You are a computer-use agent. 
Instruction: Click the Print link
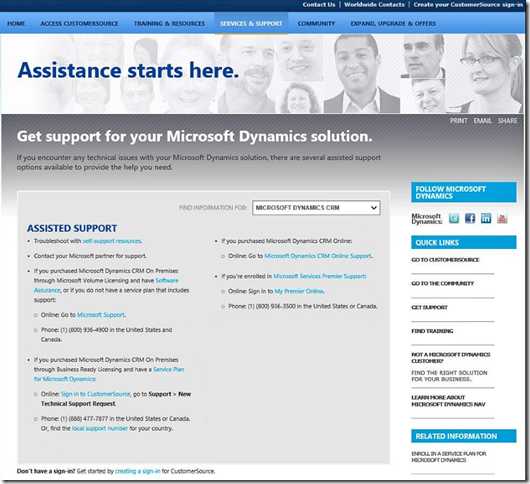(459, 121)
